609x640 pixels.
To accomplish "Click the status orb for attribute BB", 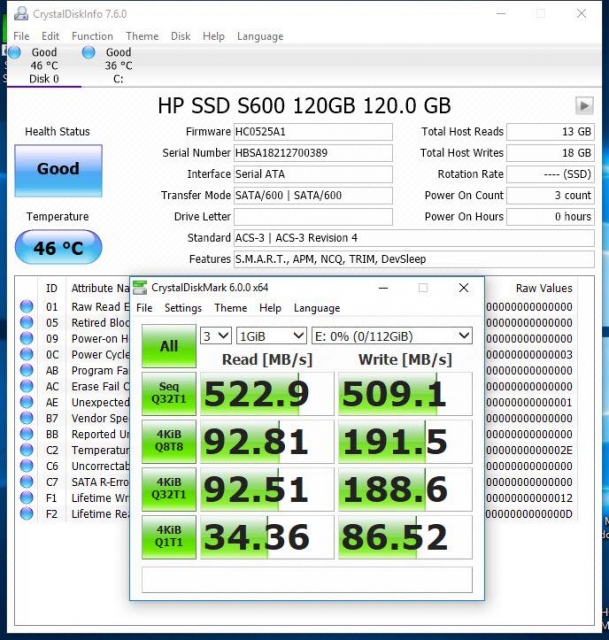I will click(x=27, y=434).
